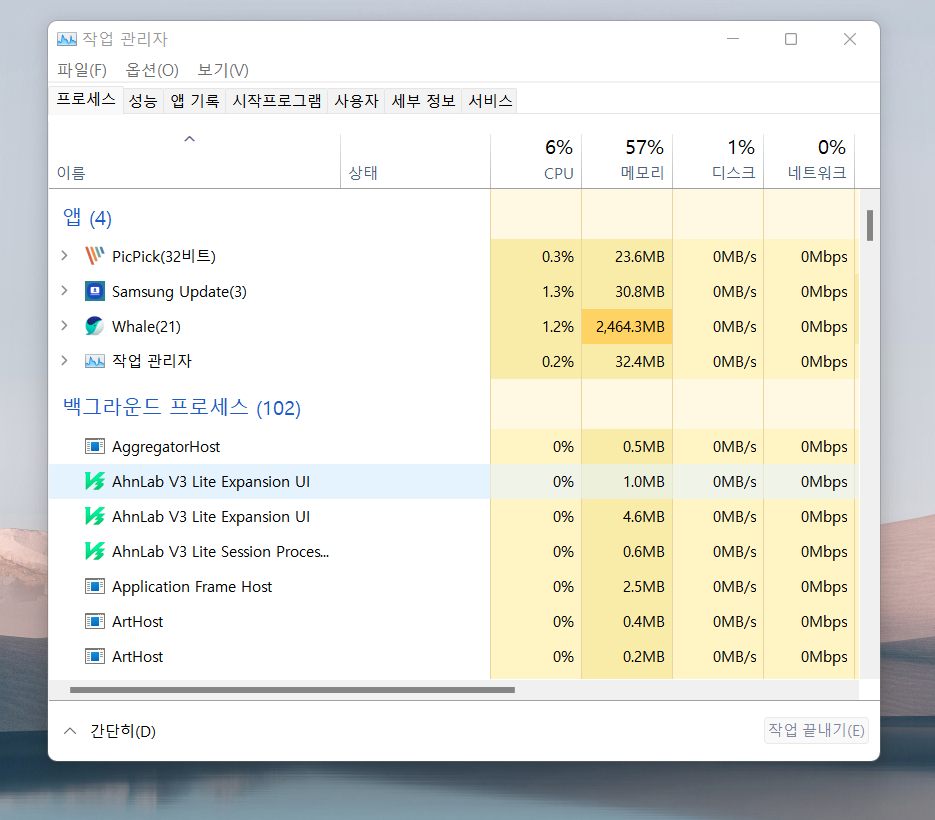Click the Samsung Update app icon
Screen dimensions: 935x820
point(95,291)
